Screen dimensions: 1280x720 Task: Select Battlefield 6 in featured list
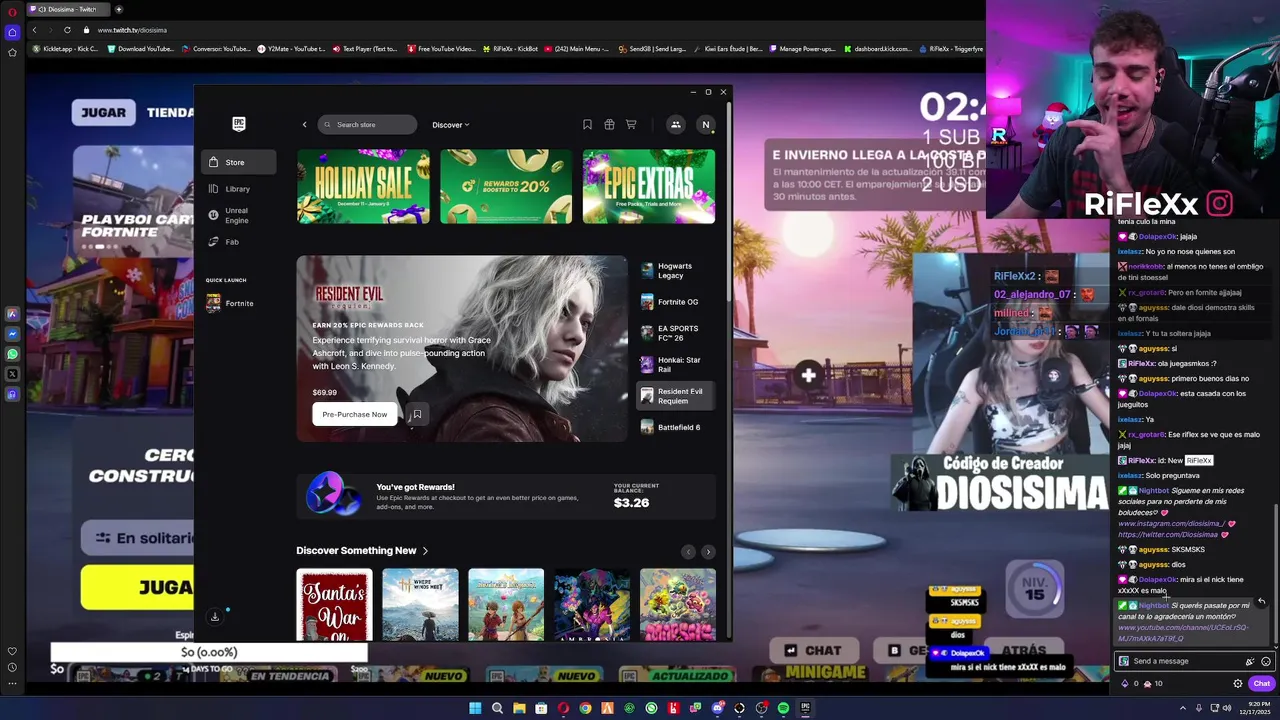(676, 427)
